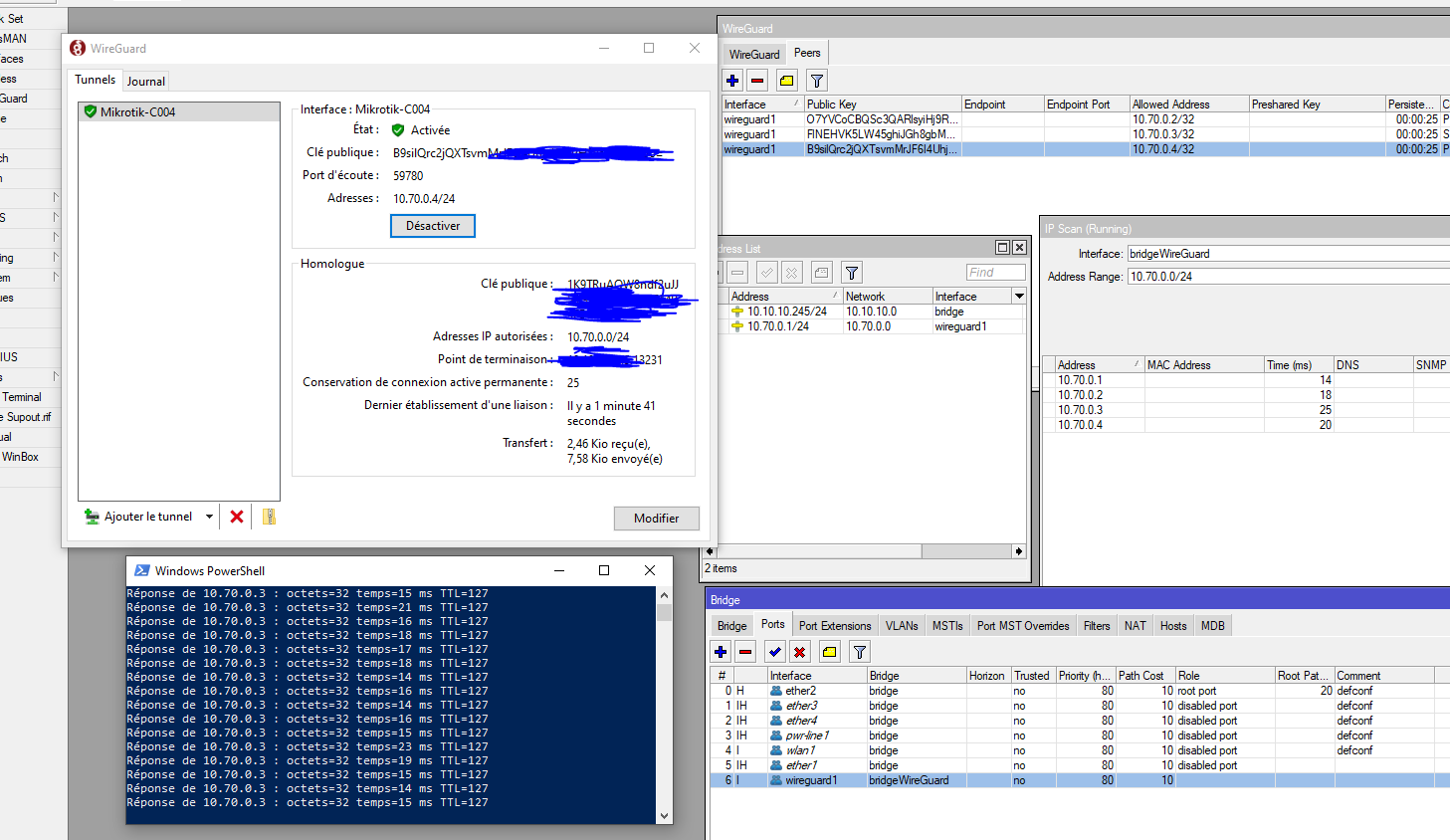1450x840 pixels.
Task: Add a new peer in WireGuard Peers window
Action: [x=732, y=81]
